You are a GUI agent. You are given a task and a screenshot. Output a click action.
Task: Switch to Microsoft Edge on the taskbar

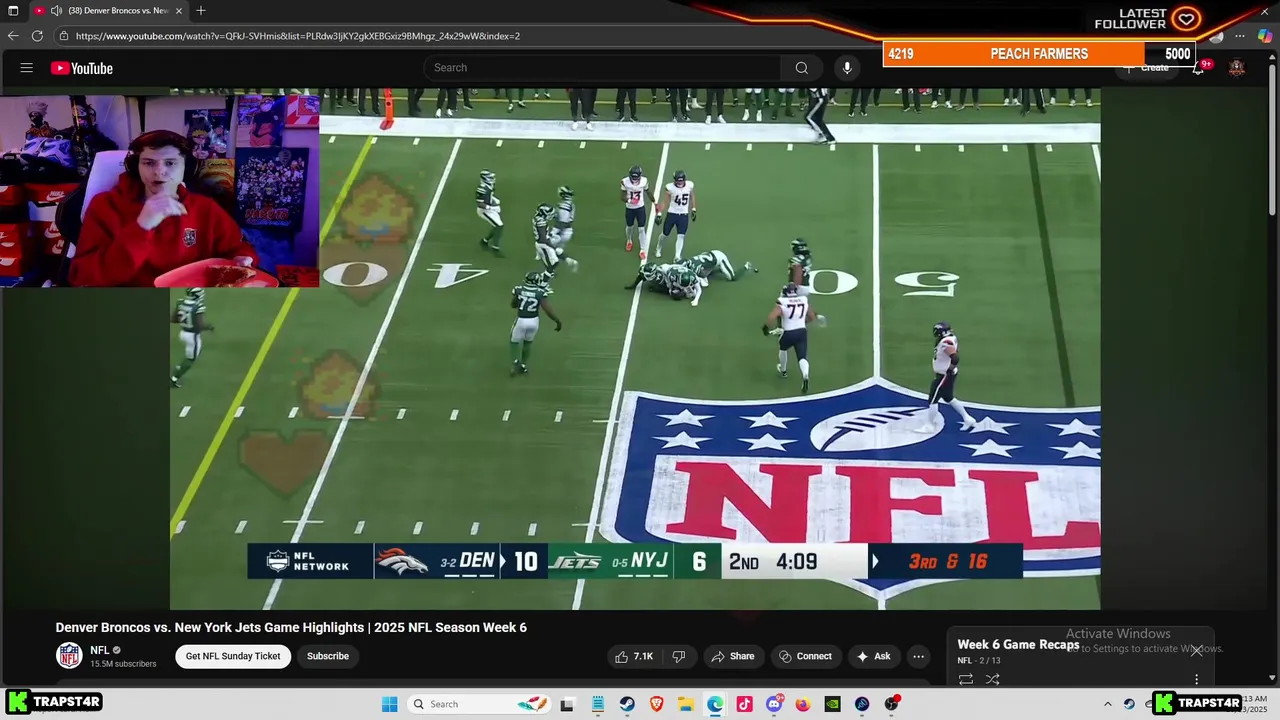point(715,704)
